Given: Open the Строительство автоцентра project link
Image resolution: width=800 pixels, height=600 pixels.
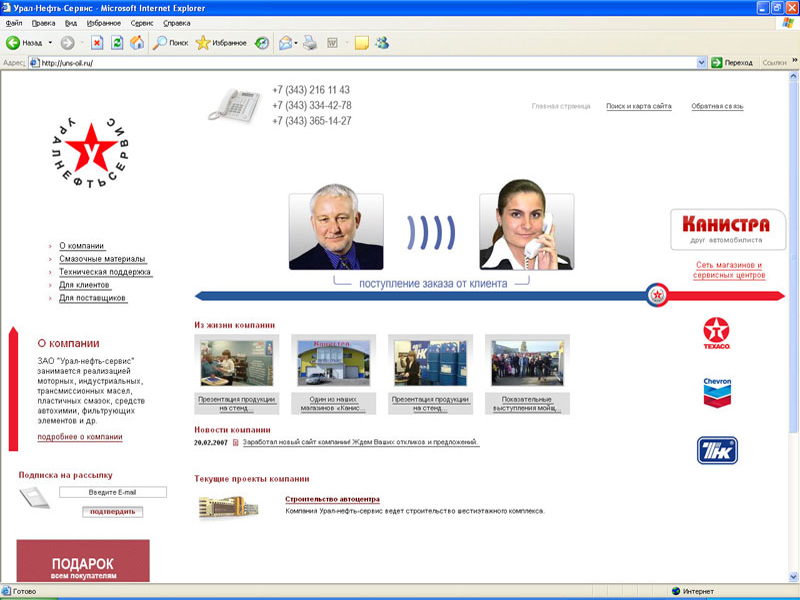Looking at the screenshot, I should pos(332,499).
